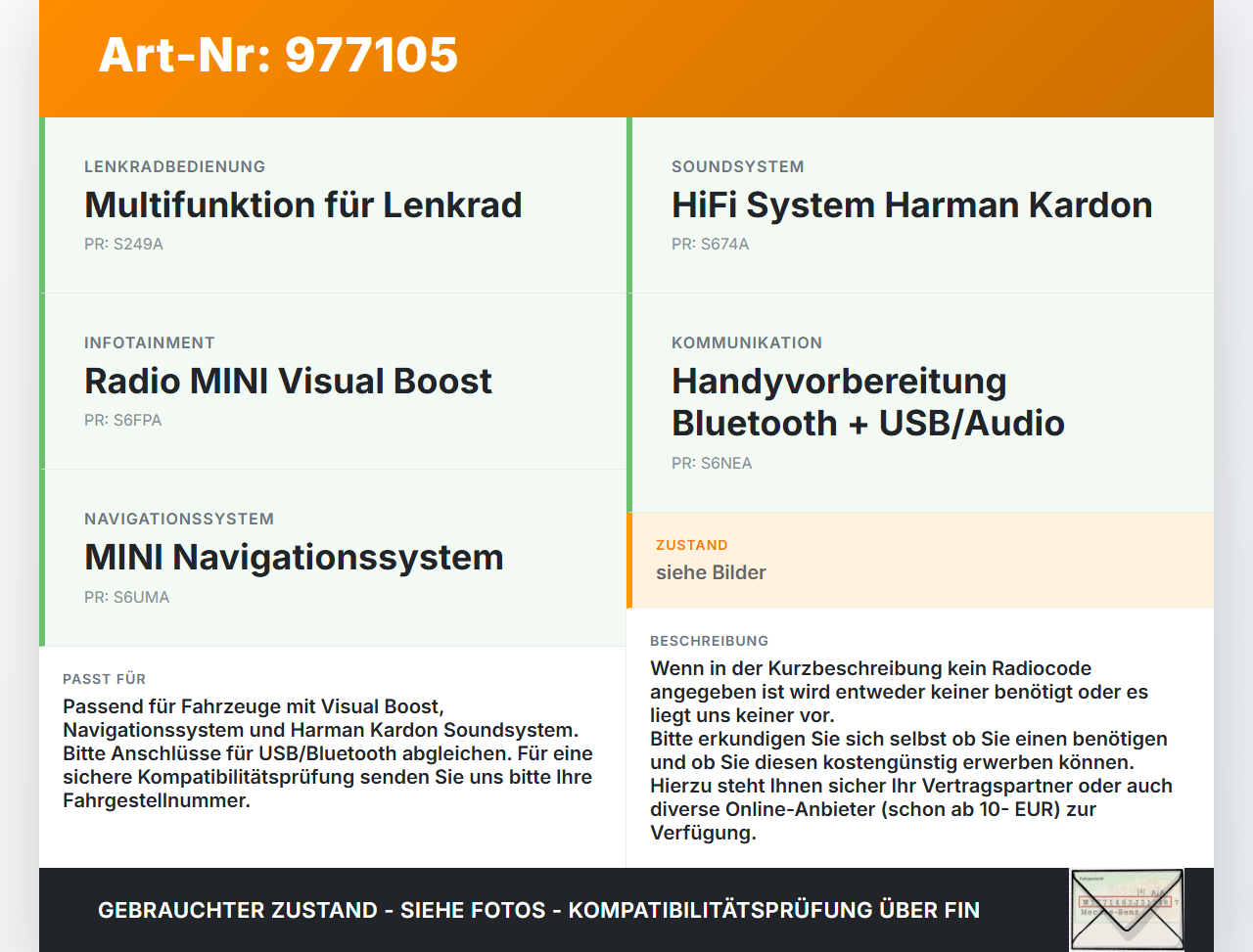Click the 'PR: S6FPA' code

point(122,421)
